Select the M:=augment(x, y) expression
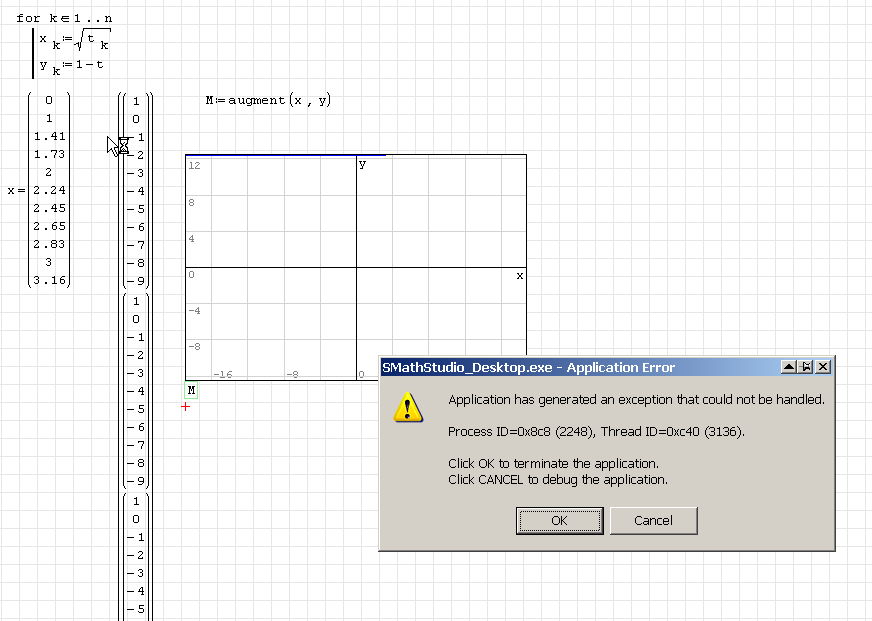This screenshot has width=872, height=621. point(268,101)
